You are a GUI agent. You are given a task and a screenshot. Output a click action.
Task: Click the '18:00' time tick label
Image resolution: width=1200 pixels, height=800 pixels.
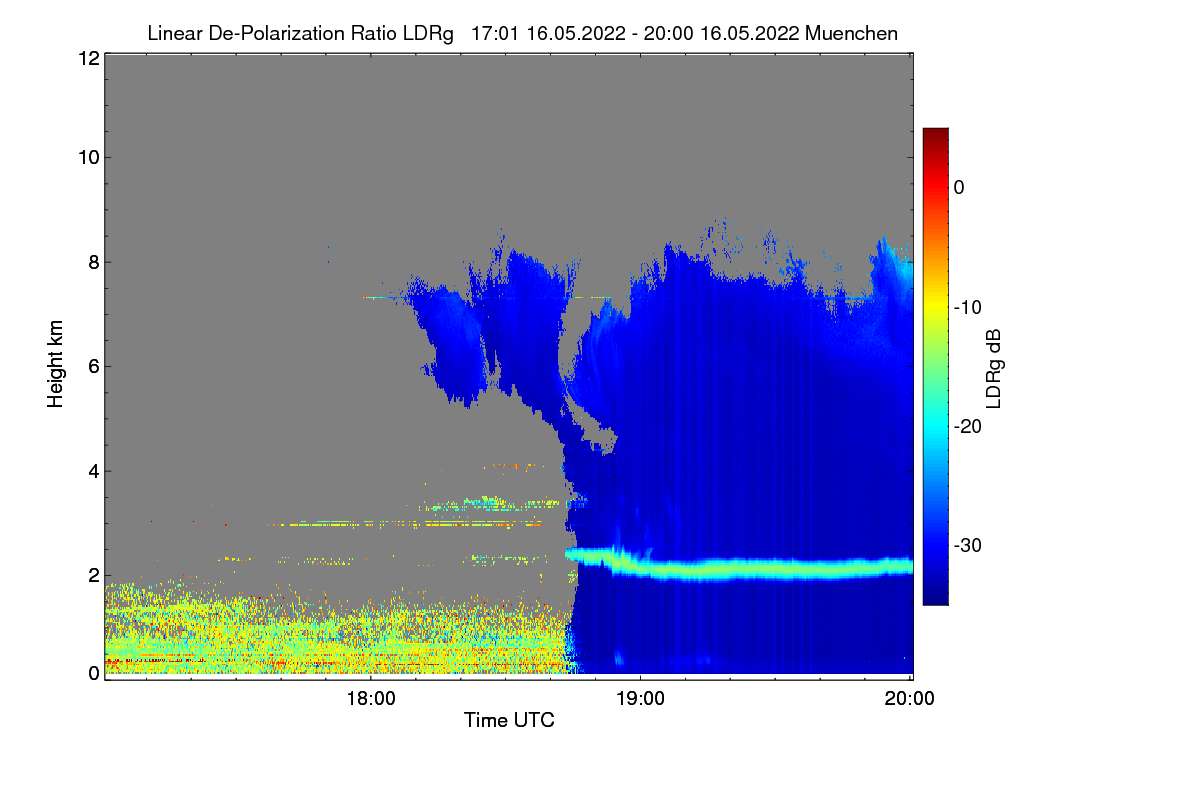click(370, 699)
